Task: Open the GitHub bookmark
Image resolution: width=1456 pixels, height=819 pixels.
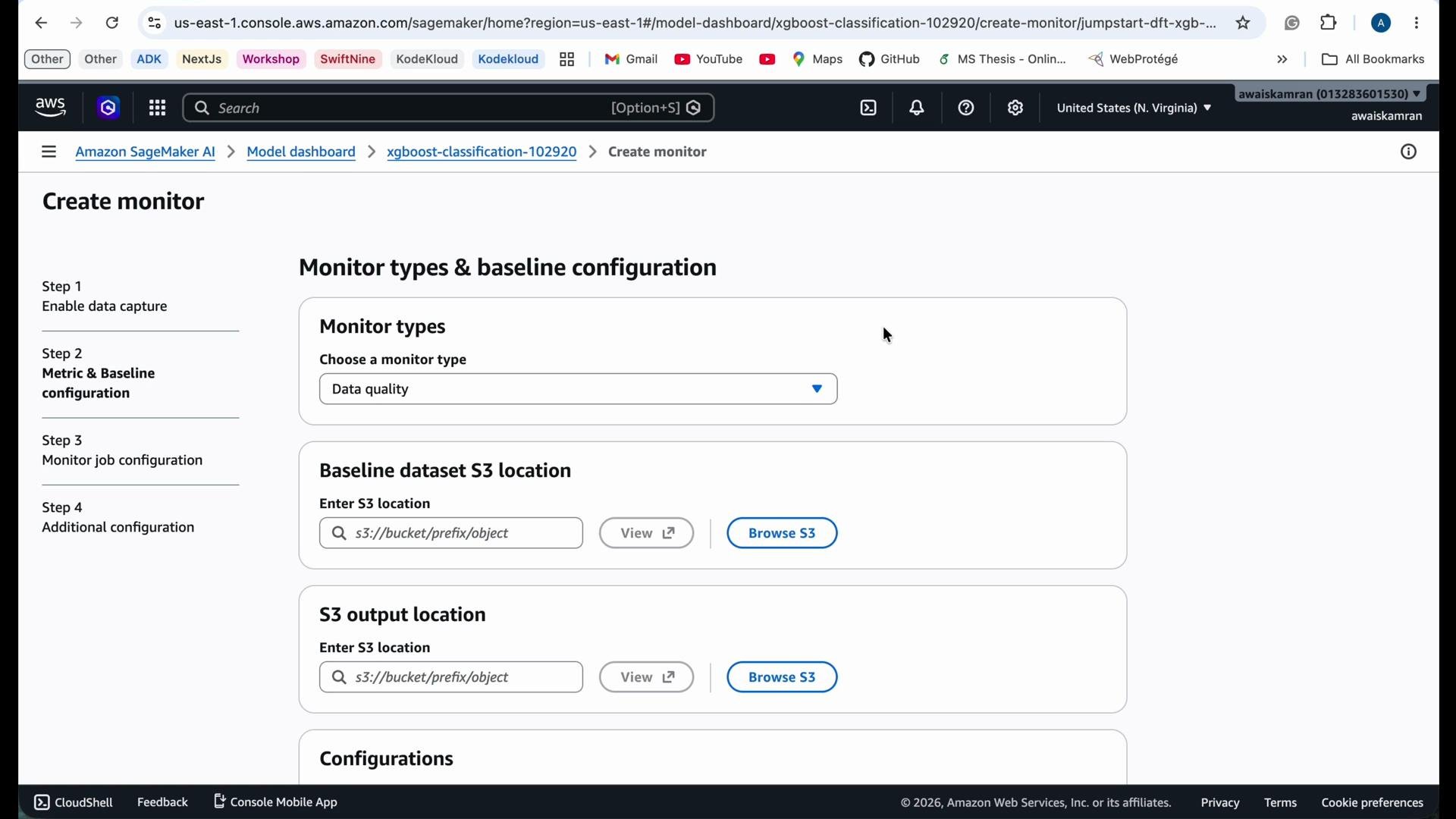Action: 890,59
